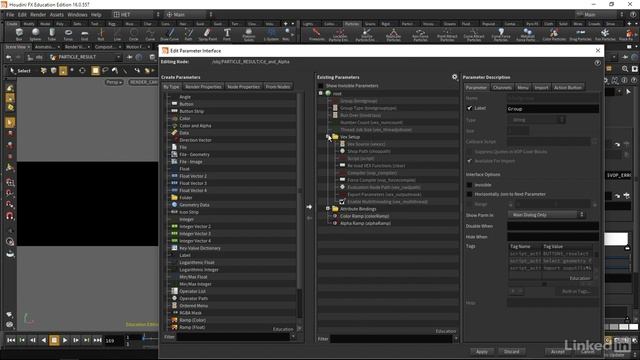
Task: Select Ramp (Color) parameter type
Action: click(192, 320)
